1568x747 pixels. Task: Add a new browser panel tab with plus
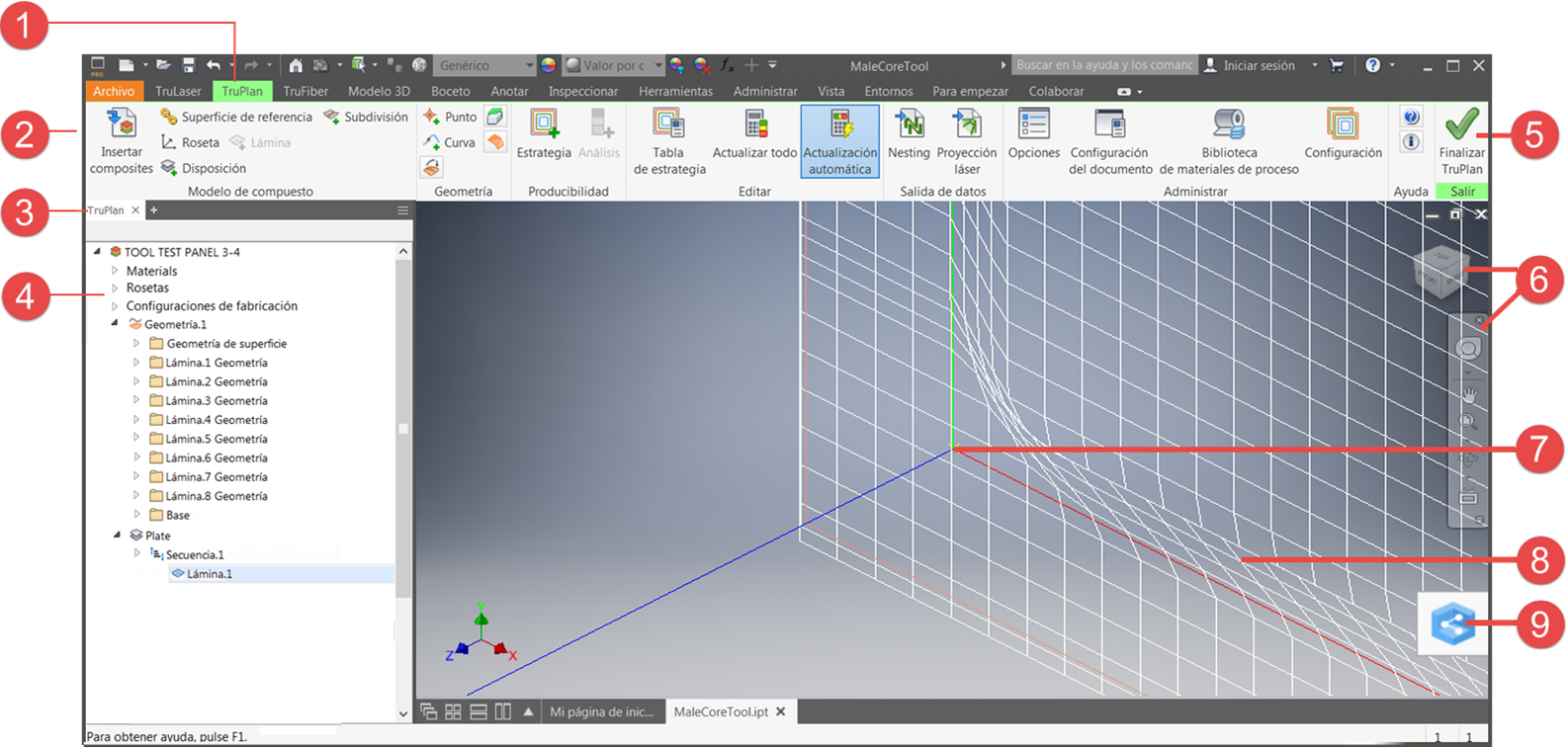(x=153, y=210)
